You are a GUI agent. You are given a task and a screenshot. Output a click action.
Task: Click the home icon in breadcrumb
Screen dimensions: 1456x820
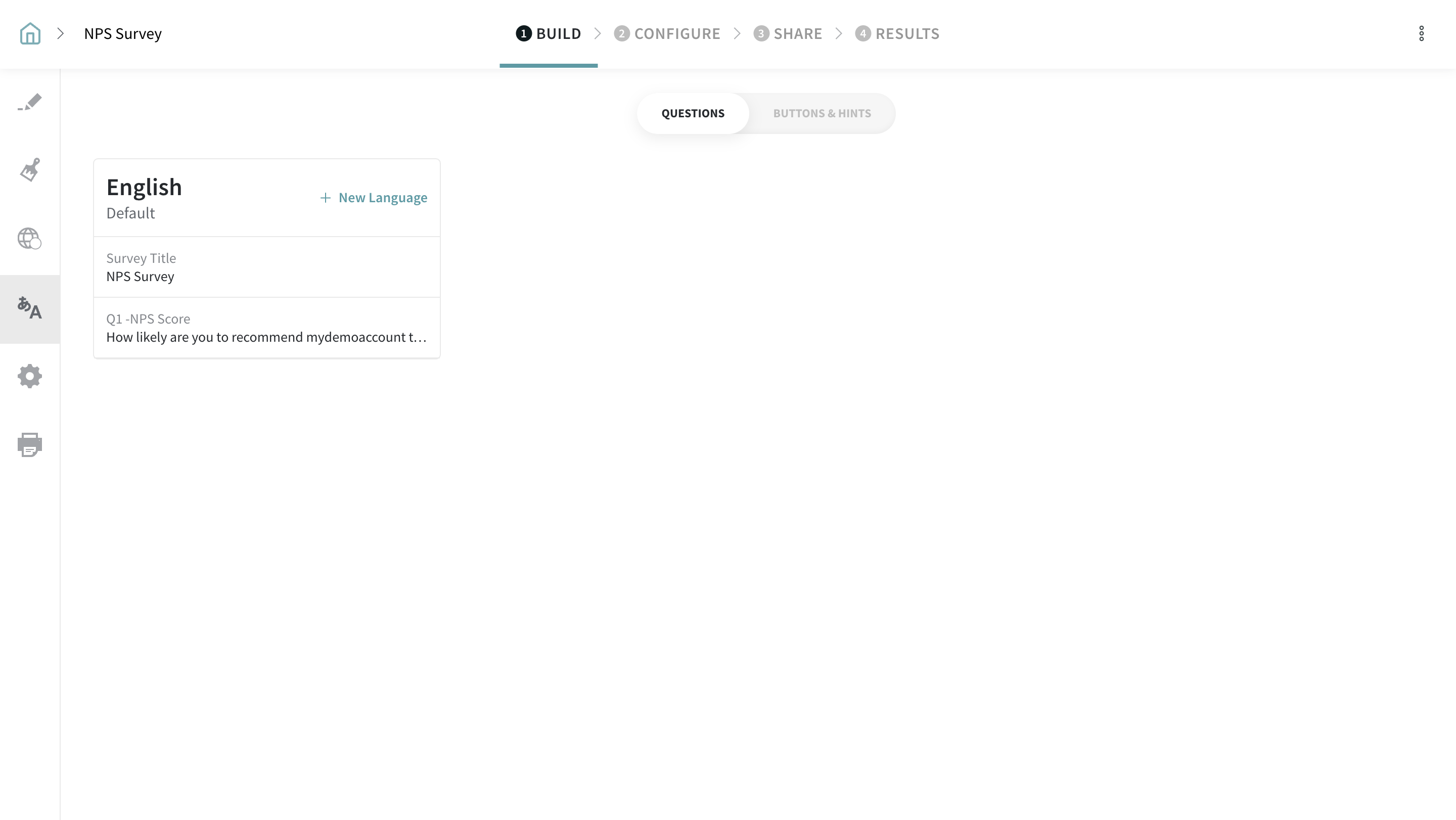[30, 33]
